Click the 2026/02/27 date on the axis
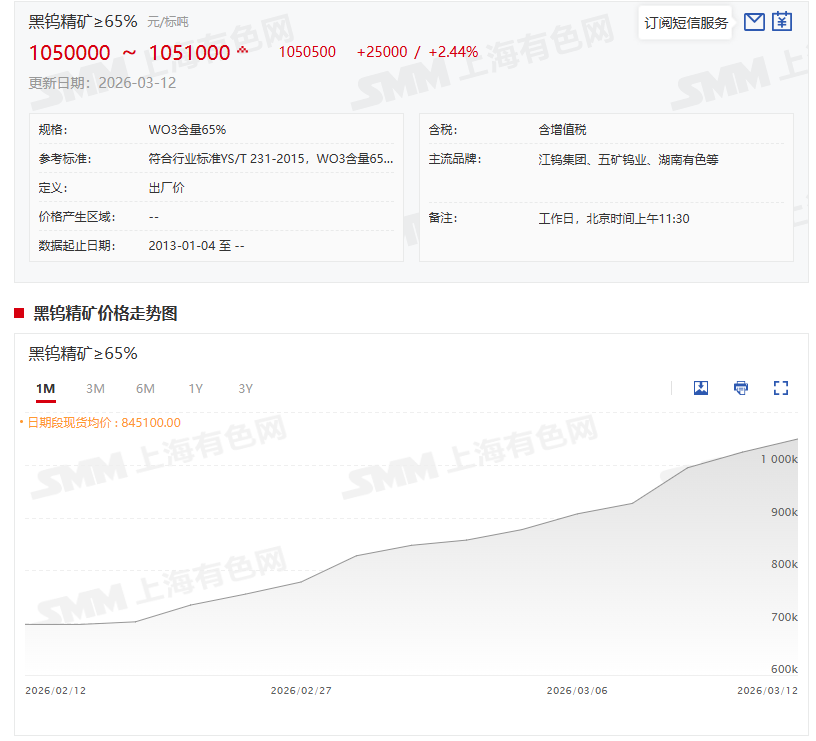This screenshot has height=741, width=816. 301,690
